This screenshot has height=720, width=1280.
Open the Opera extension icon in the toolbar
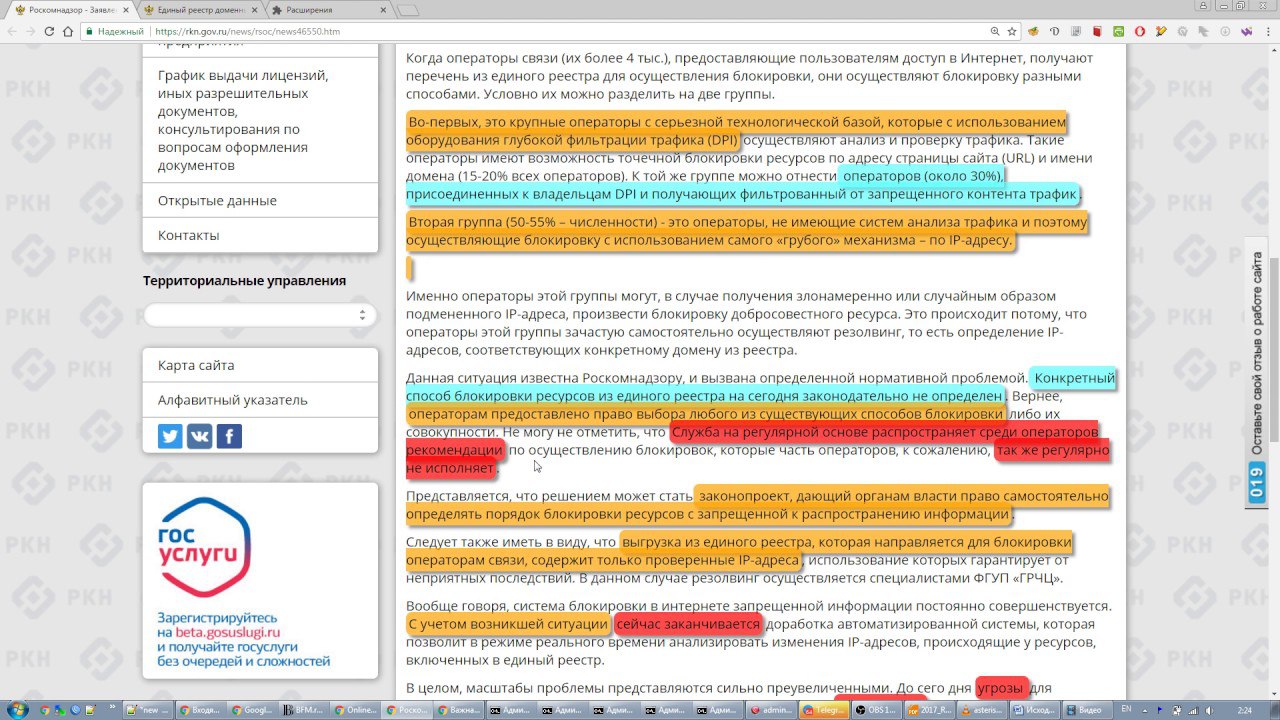pos(1141,31)
